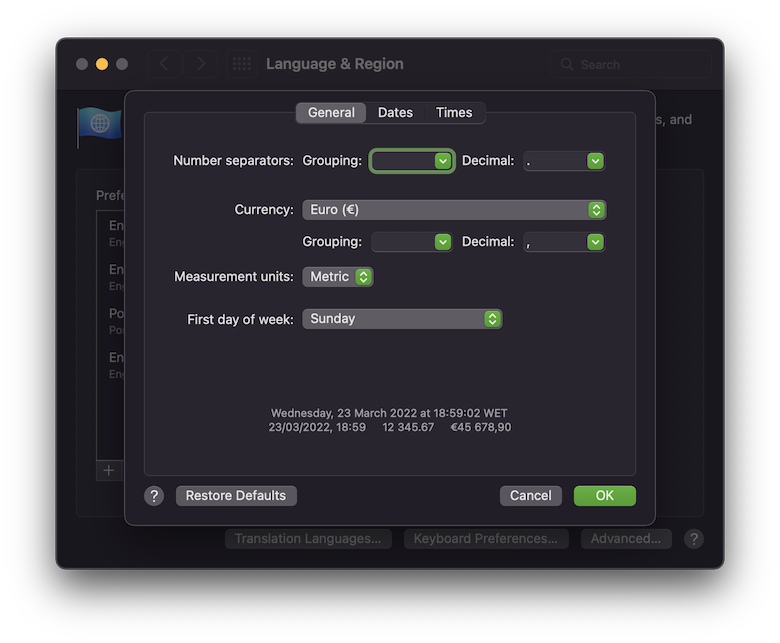Open the number Decimal separator dropdown
This screenshot has width=780, height=643.
tap(564, 161)
